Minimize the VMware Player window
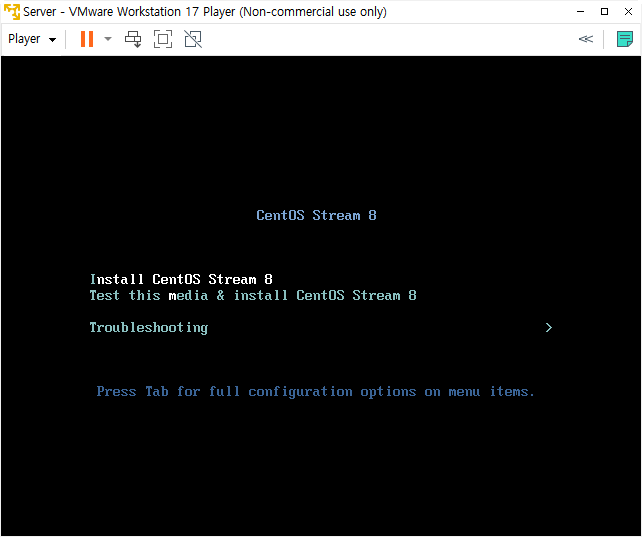The height and width of the screenshot is (537, 642). pyautogui.click(x=580, y=11)
